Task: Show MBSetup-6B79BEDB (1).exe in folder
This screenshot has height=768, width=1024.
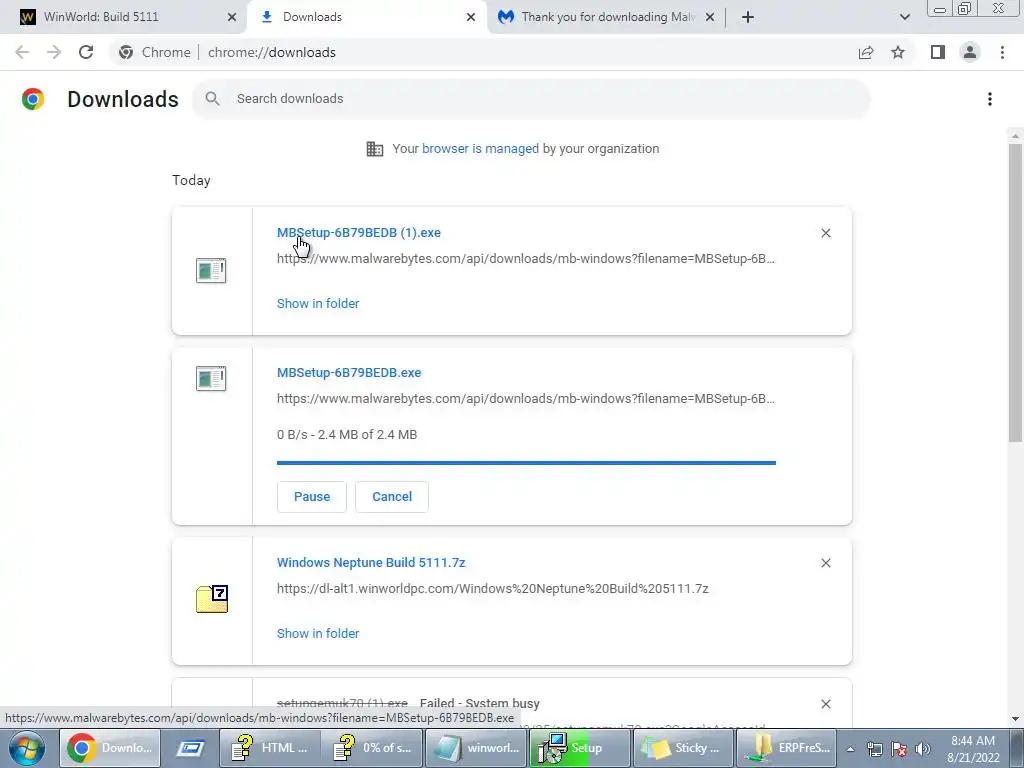Action: click(x=318, y=303)
